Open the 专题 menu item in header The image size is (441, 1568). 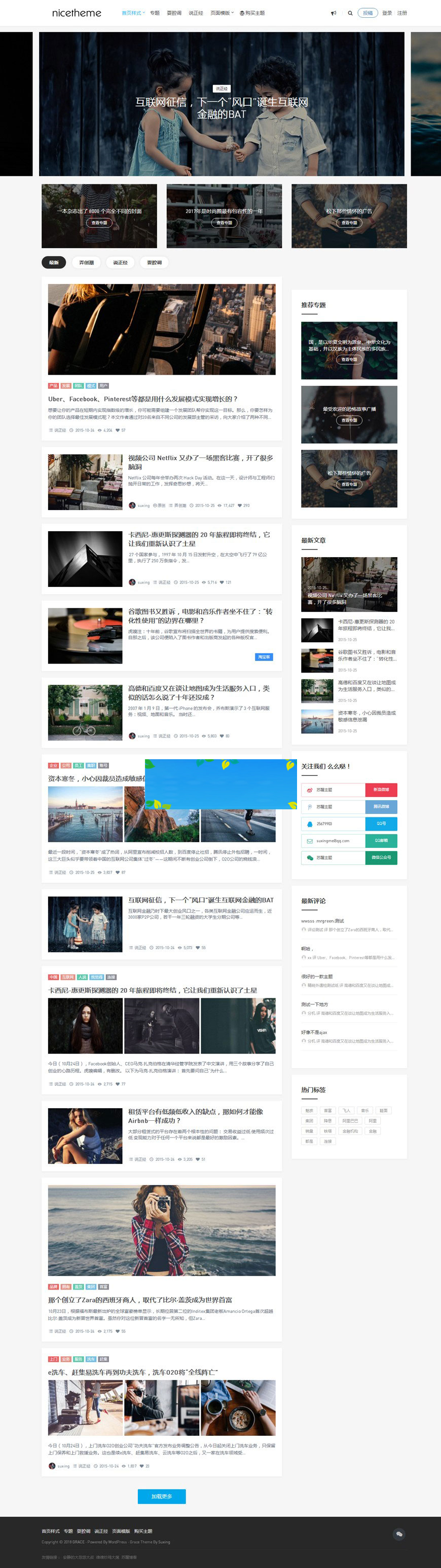pyautogui.click(x=155, y=13)
